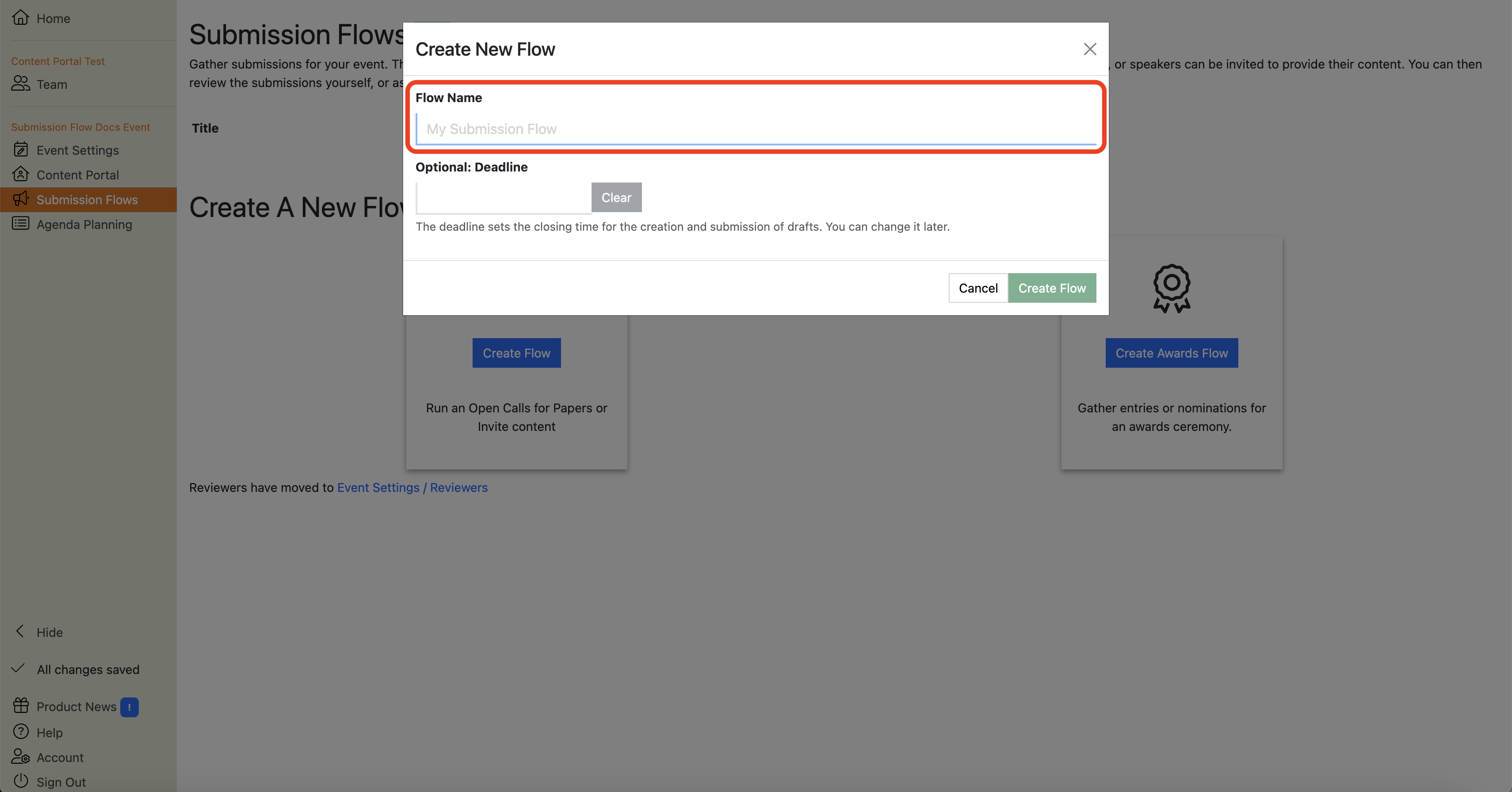Click the 'All changes saved' status text
1512x792 pixels.
tap(88, 670)
